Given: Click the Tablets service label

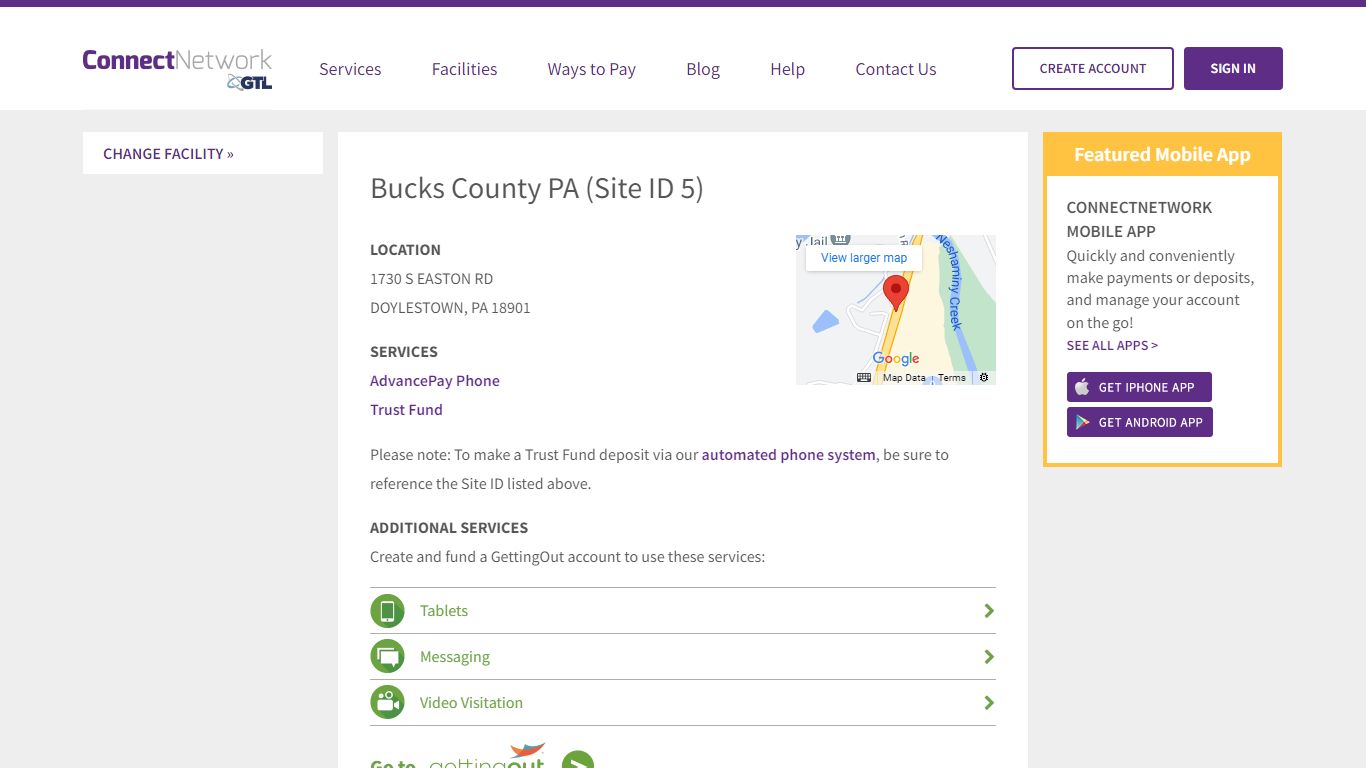Looking at the screenshot, I should [444, 611].
